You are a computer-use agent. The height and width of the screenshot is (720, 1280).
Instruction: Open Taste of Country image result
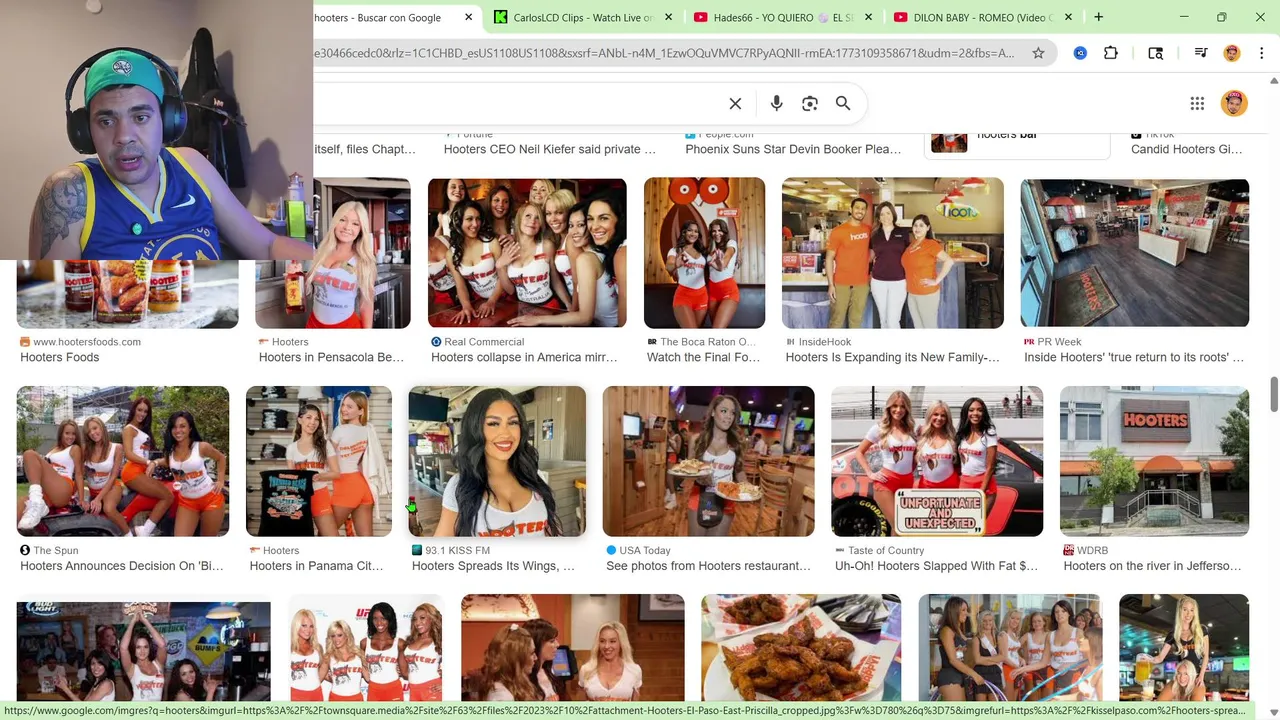[x=937, y=461]
